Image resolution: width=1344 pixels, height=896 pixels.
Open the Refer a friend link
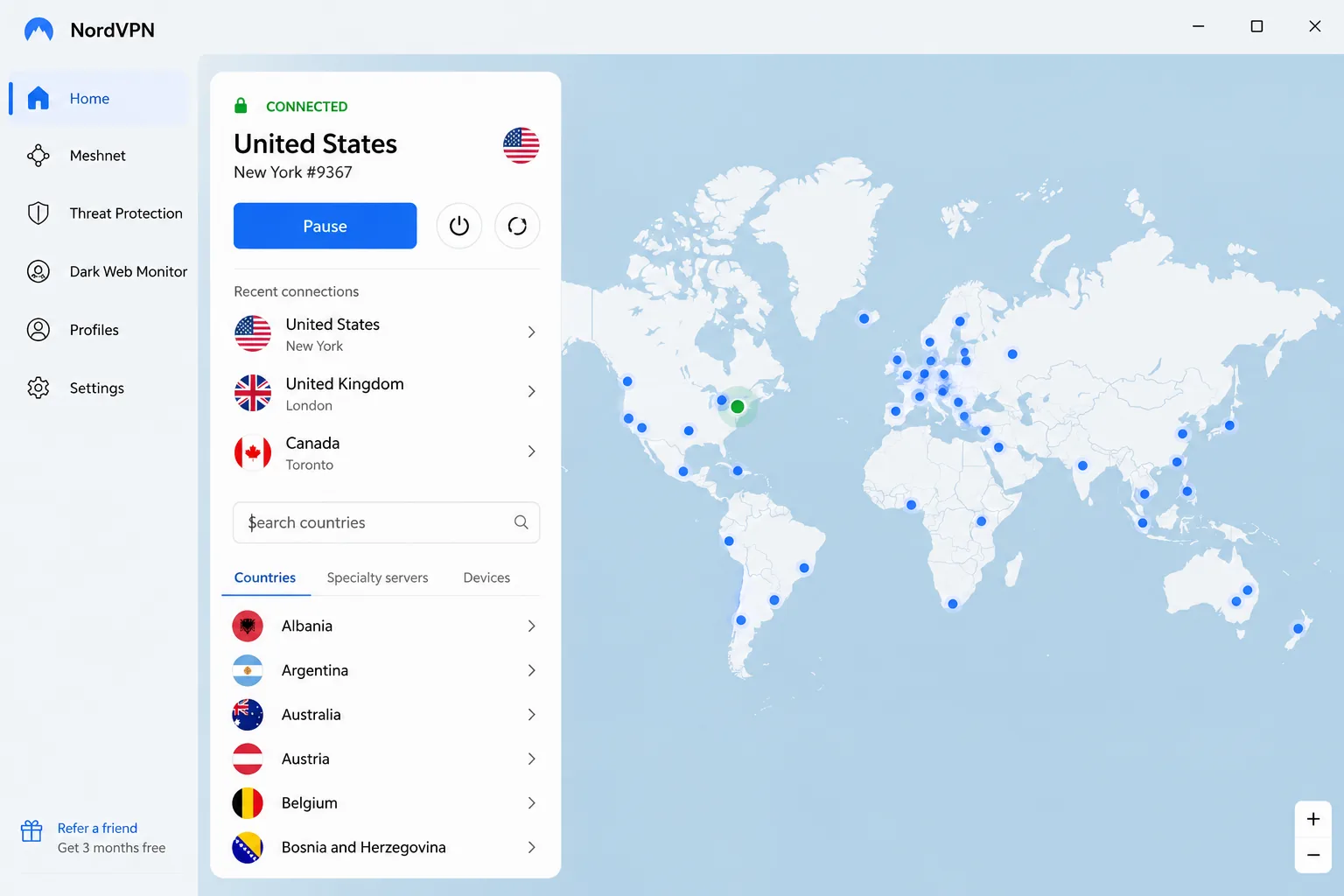click(x=97, y=828)
